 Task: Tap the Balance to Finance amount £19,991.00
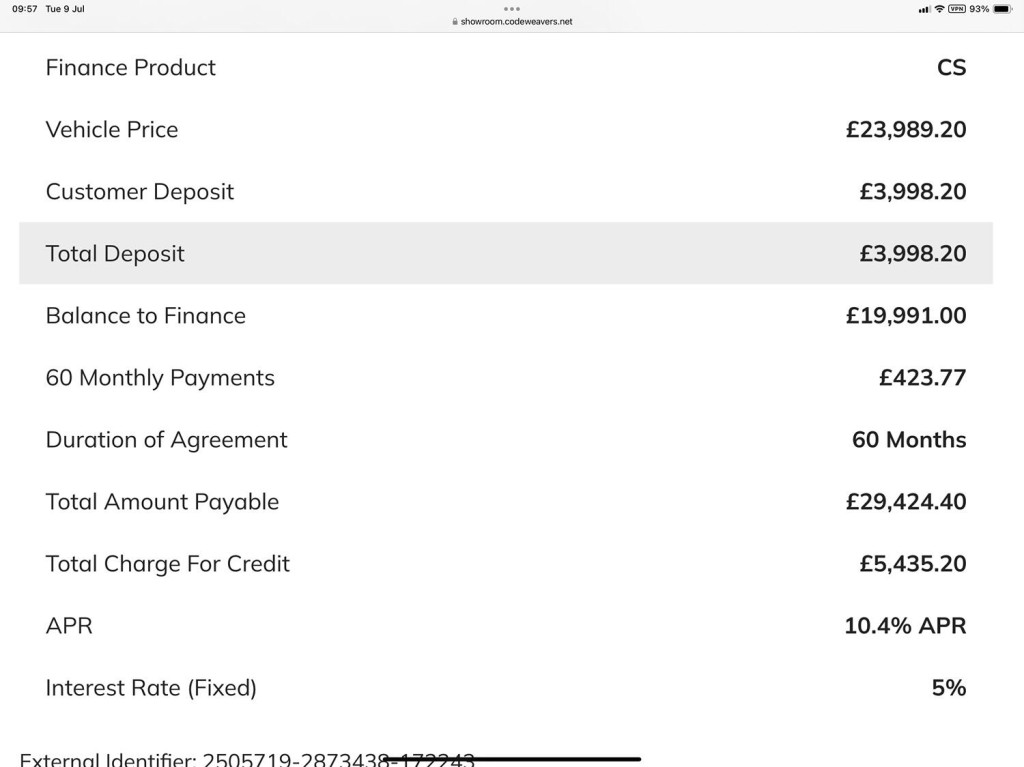click(906, 316)
